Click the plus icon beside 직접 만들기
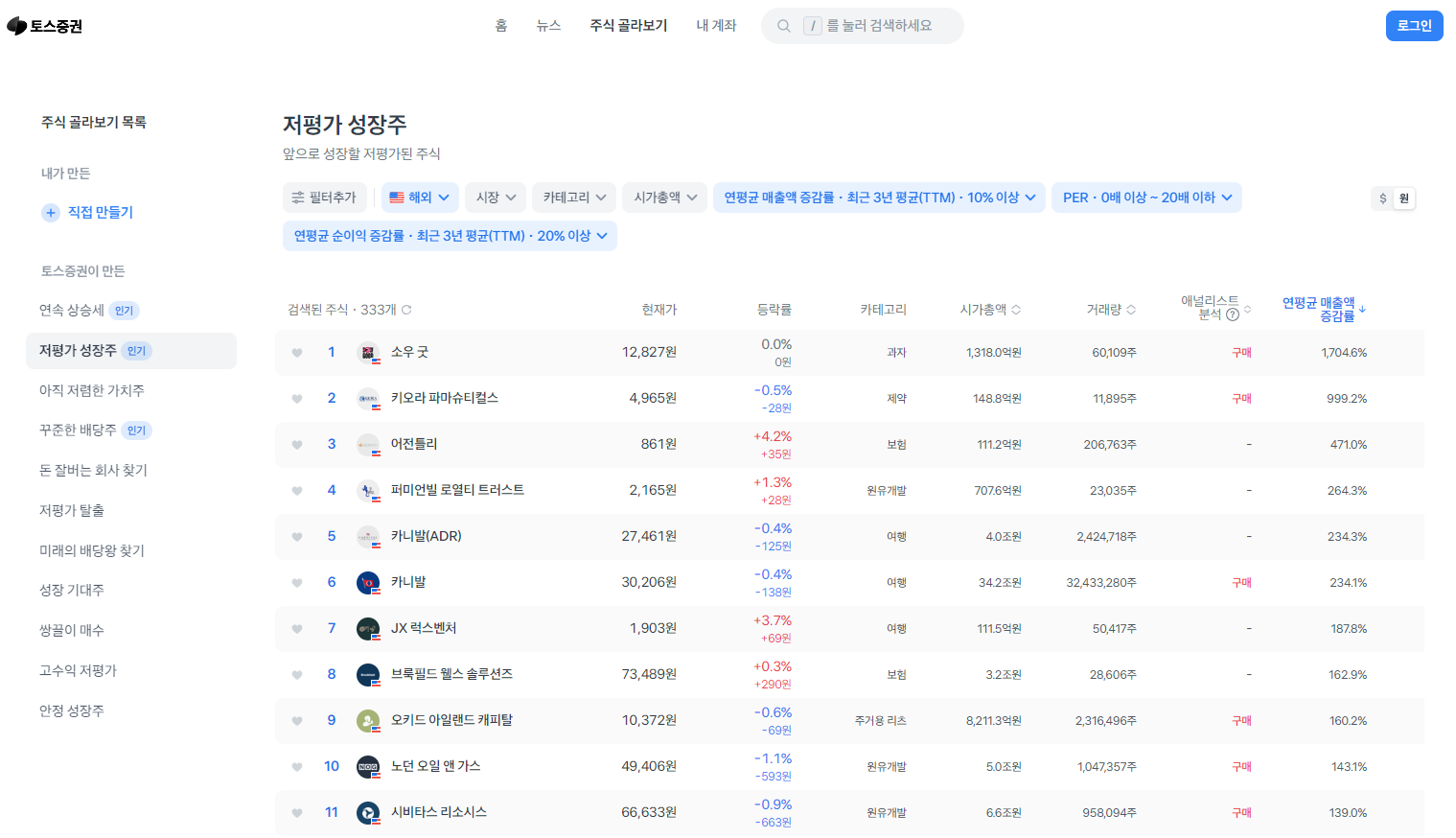1456x838 pixels. coord(51,213)
